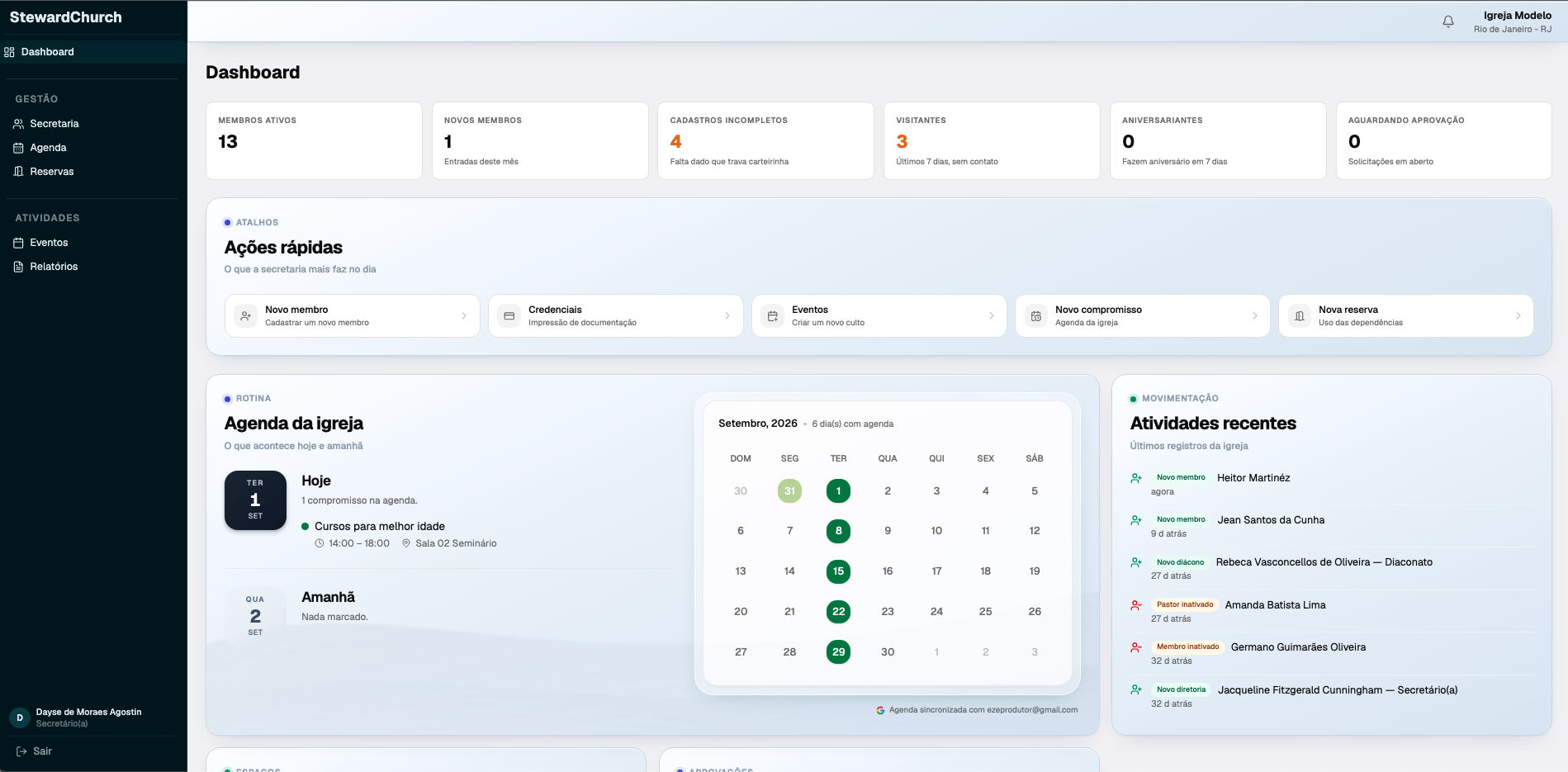Click the Ter 1 Set date tile
This screenshot has width=1568, height=772.
[x=255, y=500]
